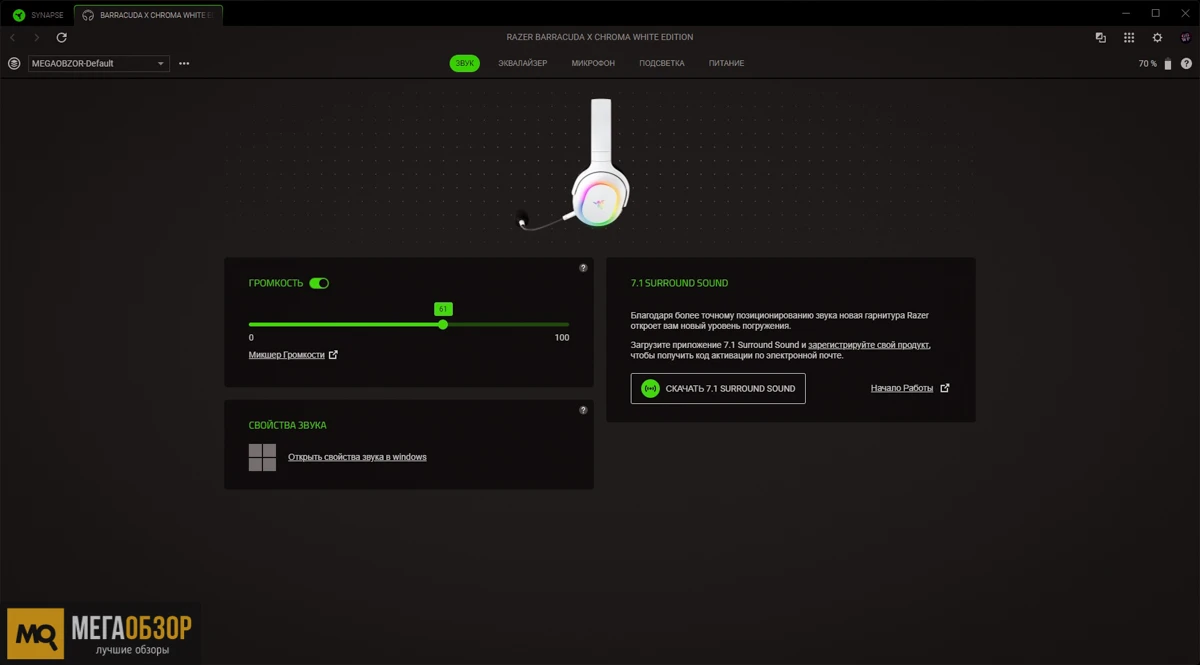Open the profile three-dots options menu
Screen dimensions: 1200x665
pyautogui.click(x=184, y=63)
